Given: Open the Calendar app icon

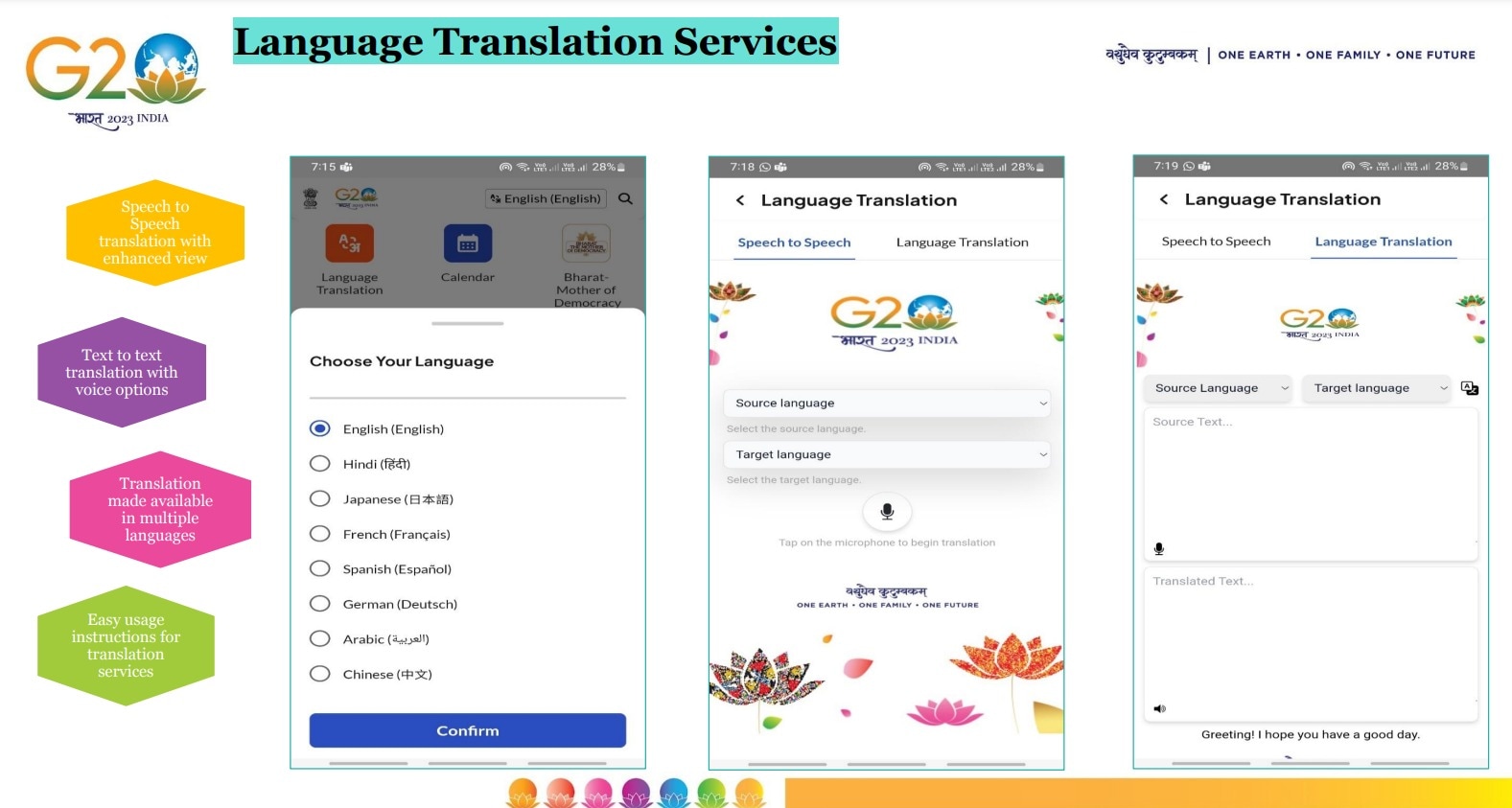Looking at the screenshot, I should click(x=467, y=243).
